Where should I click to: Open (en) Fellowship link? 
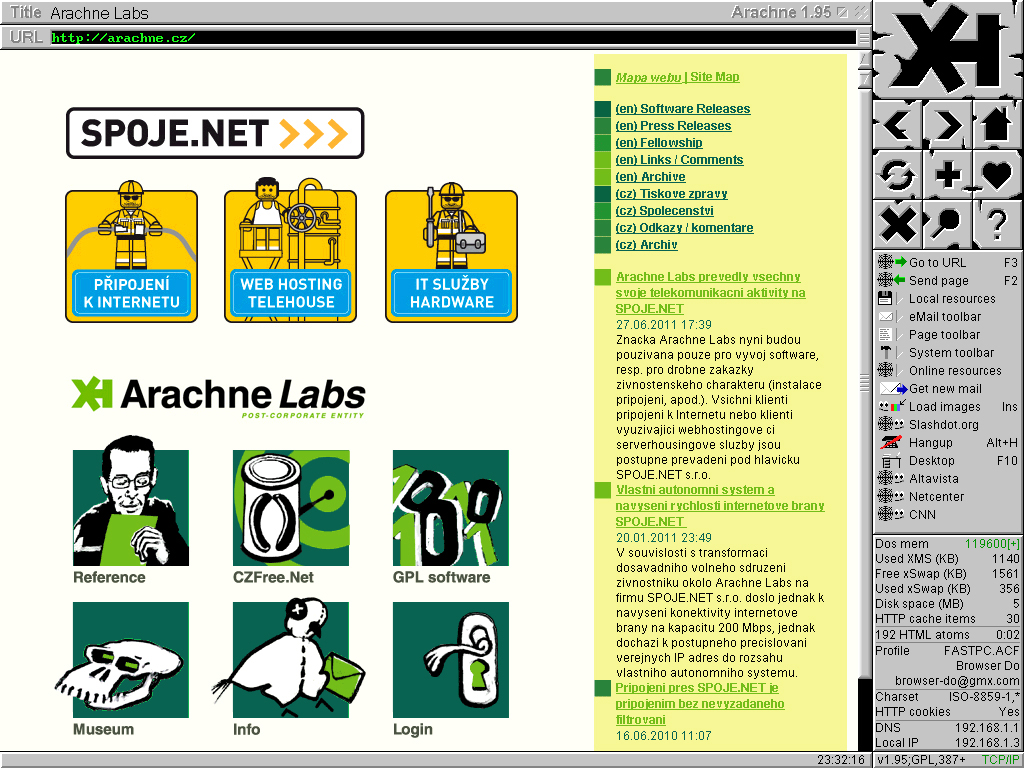(659, 143)
